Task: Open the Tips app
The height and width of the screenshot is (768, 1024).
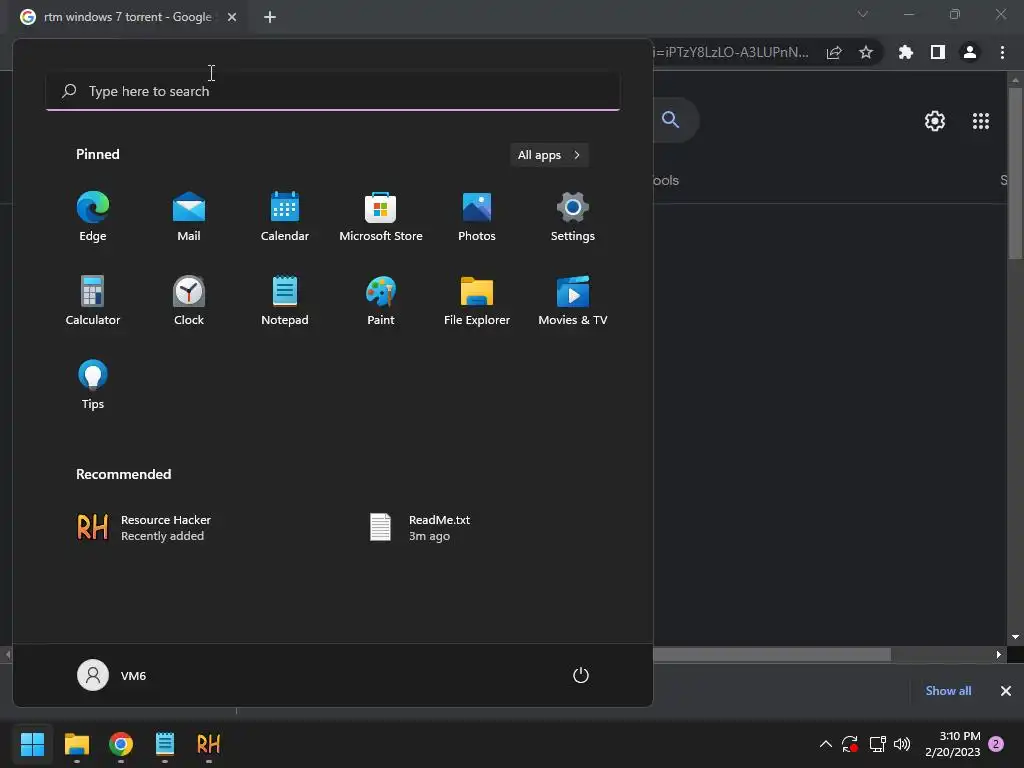Action: coord(93,385)
